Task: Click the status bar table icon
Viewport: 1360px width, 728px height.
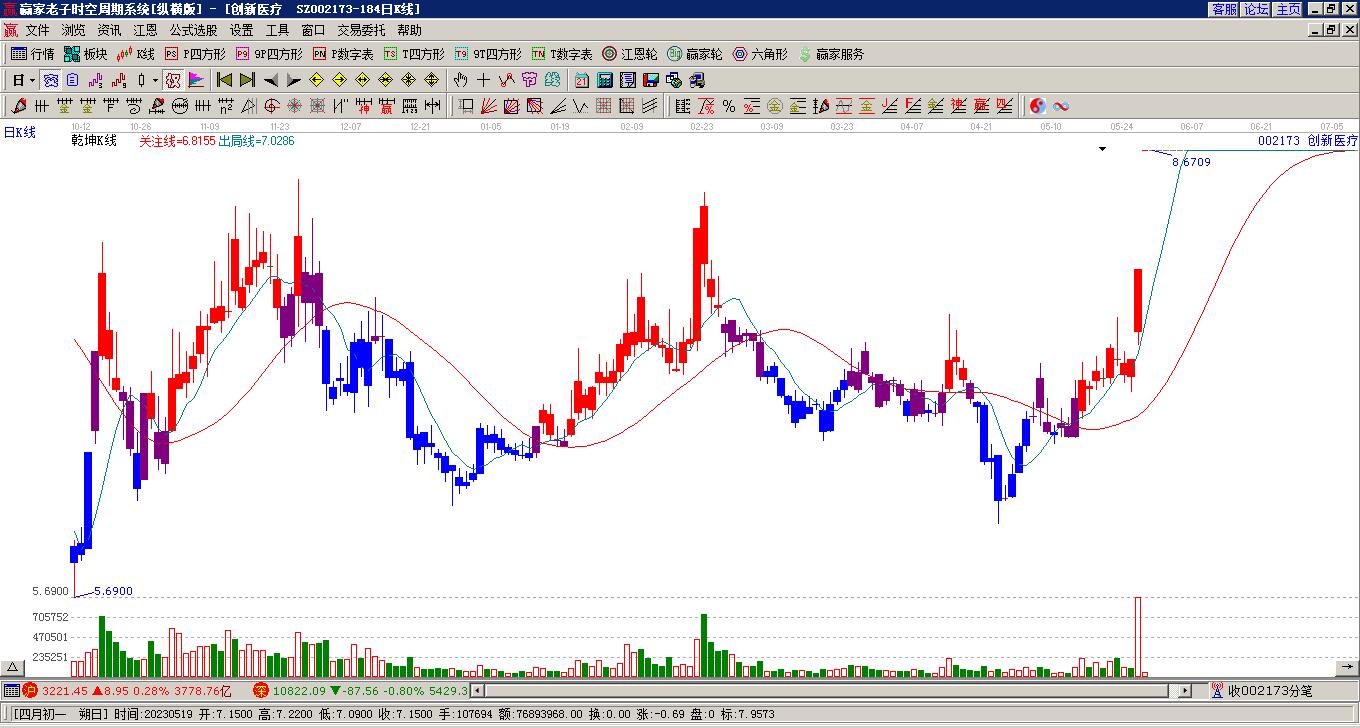Action: coord(11,690)
